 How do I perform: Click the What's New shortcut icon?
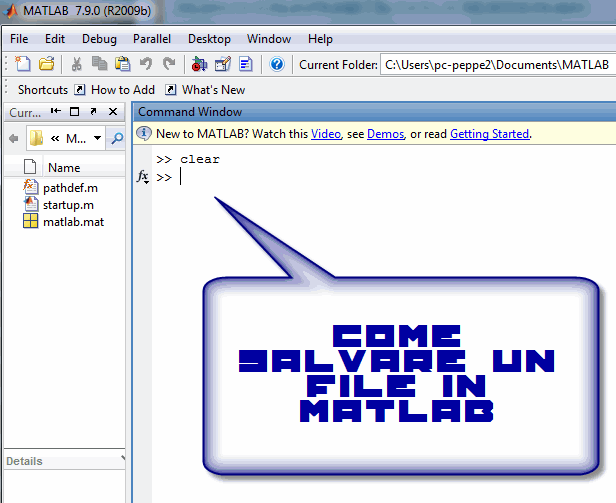pyautogui.click(x=170, y=90)
